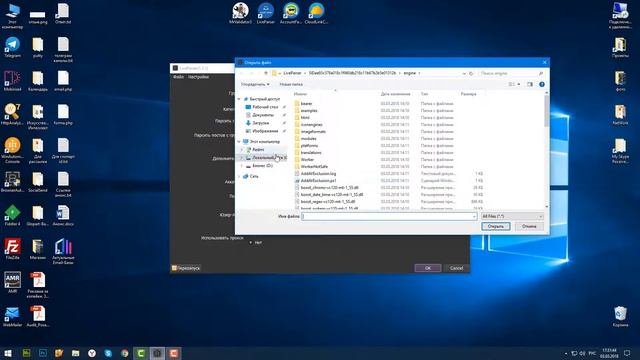
Task: Open File Explorer from the taskbar
Action: 76,353
